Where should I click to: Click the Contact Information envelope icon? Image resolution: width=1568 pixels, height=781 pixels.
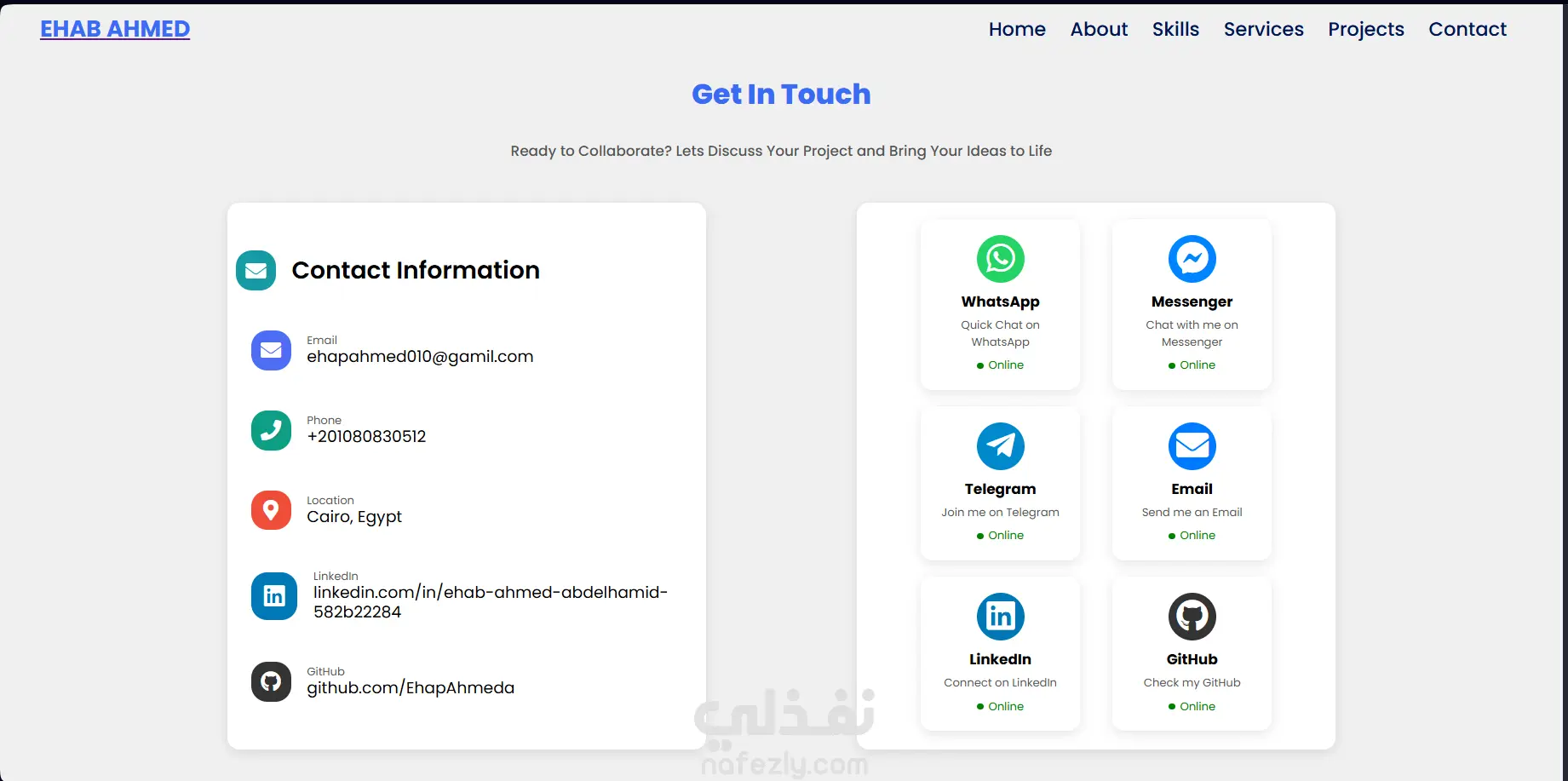[256, 271]
